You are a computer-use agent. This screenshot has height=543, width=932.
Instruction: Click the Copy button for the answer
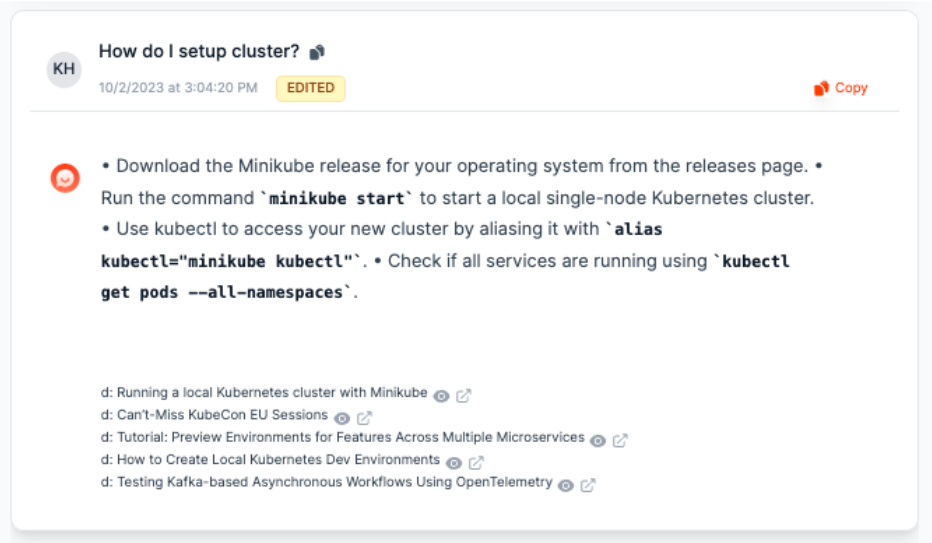841,88
